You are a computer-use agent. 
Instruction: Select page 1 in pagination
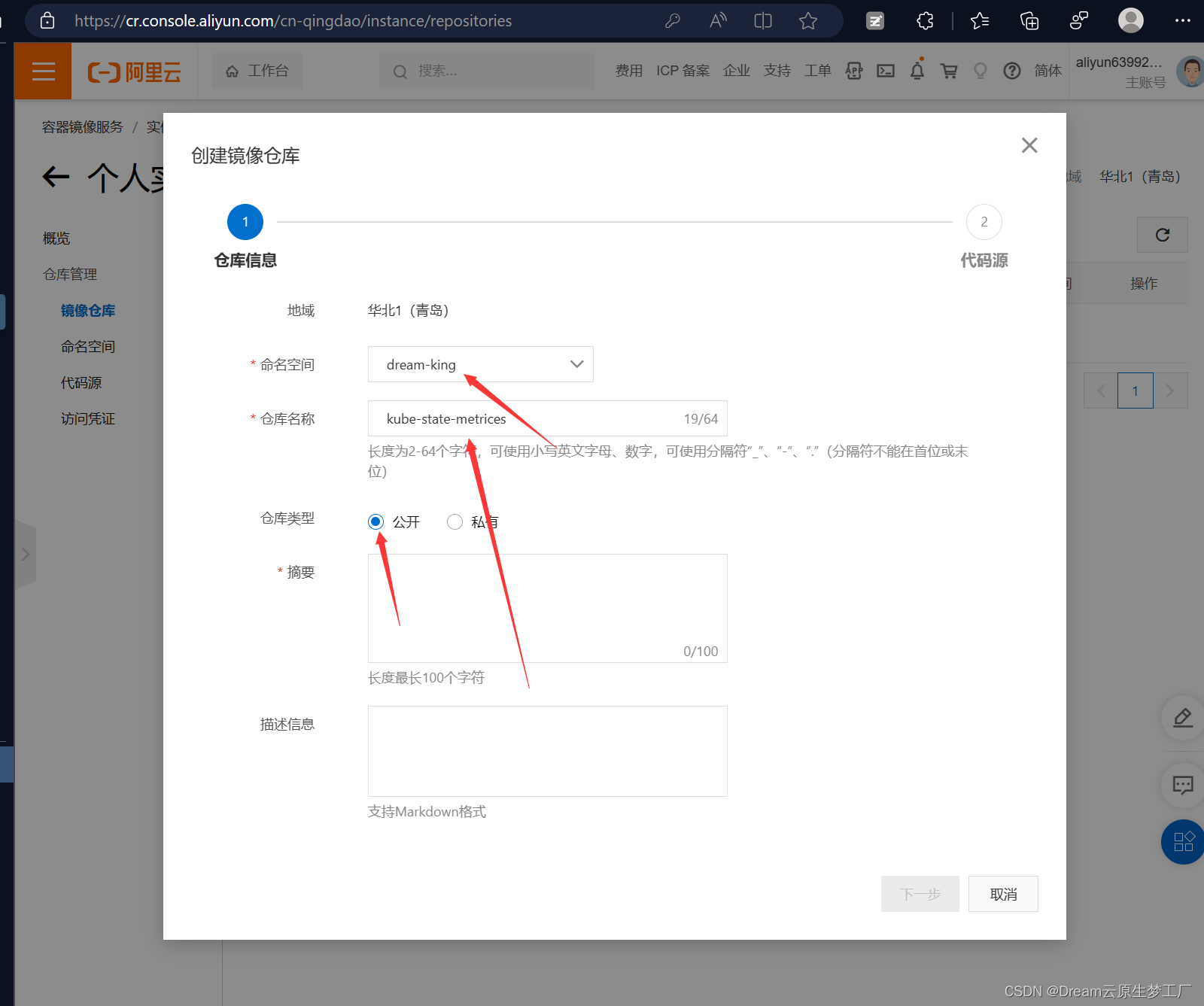(1136, 391)
